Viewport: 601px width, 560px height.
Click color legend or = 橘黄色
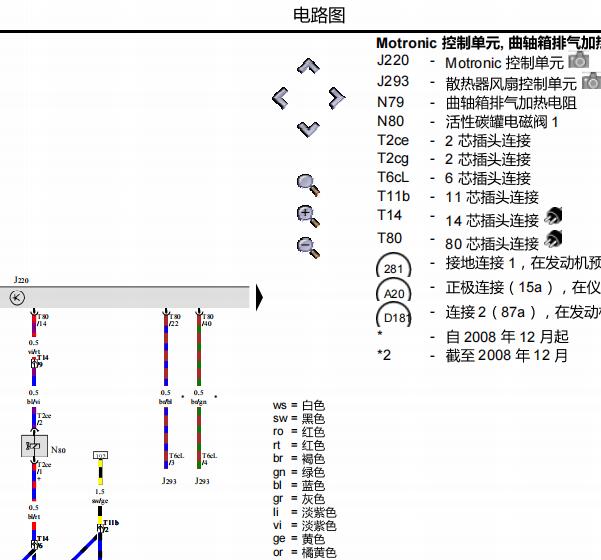click(x=305, y=552)
